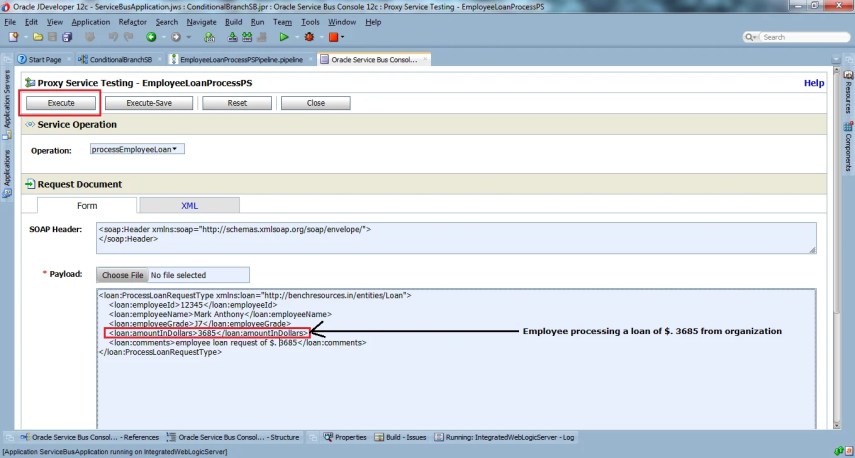Screen dimensions: 855x458
Task: Open the Build - Issues bottom tab
Action: [x=400, y=437]
